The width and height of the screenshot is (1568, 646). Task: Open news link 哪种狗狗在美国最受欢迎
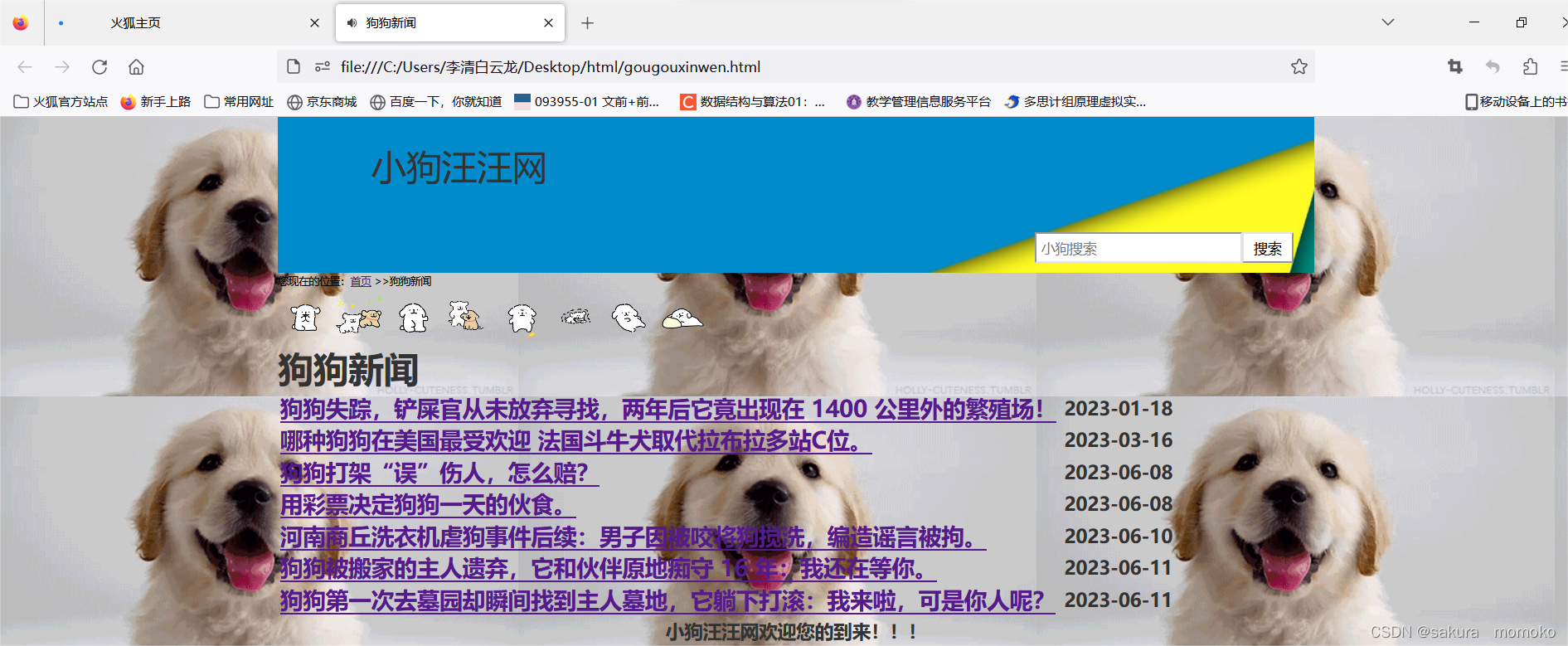tap(575, 440)
